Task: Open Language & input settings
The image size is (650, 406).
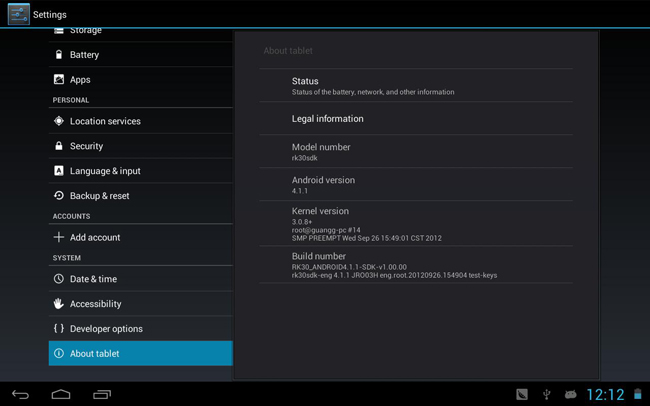Action: [141, 170]
